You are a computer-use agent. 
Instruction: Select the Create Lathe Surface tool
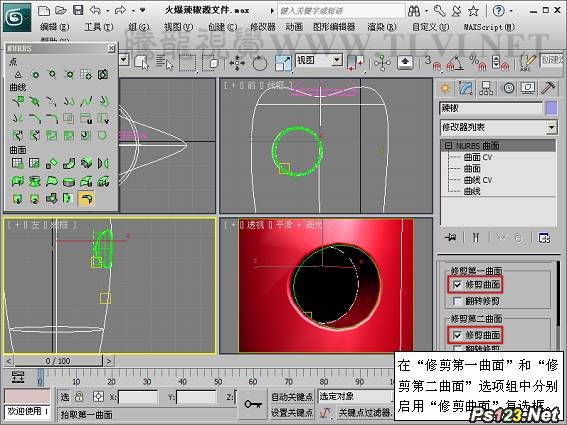tap(35, 181)
